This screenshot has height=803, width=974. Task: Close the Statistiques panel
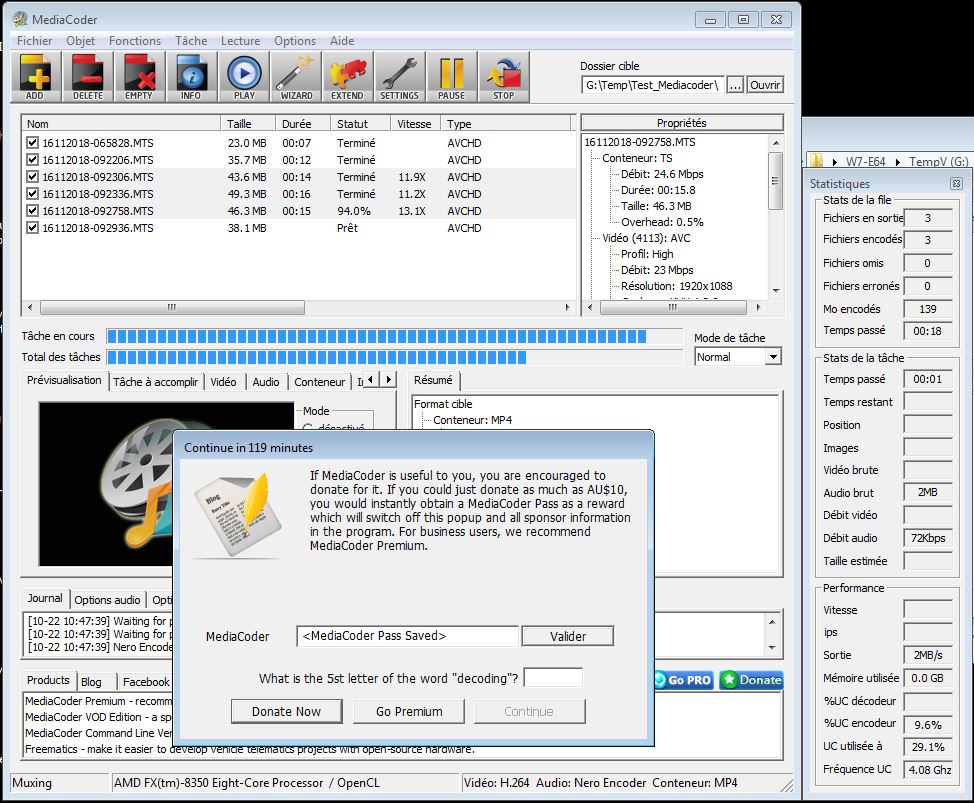tap(956, 183)
